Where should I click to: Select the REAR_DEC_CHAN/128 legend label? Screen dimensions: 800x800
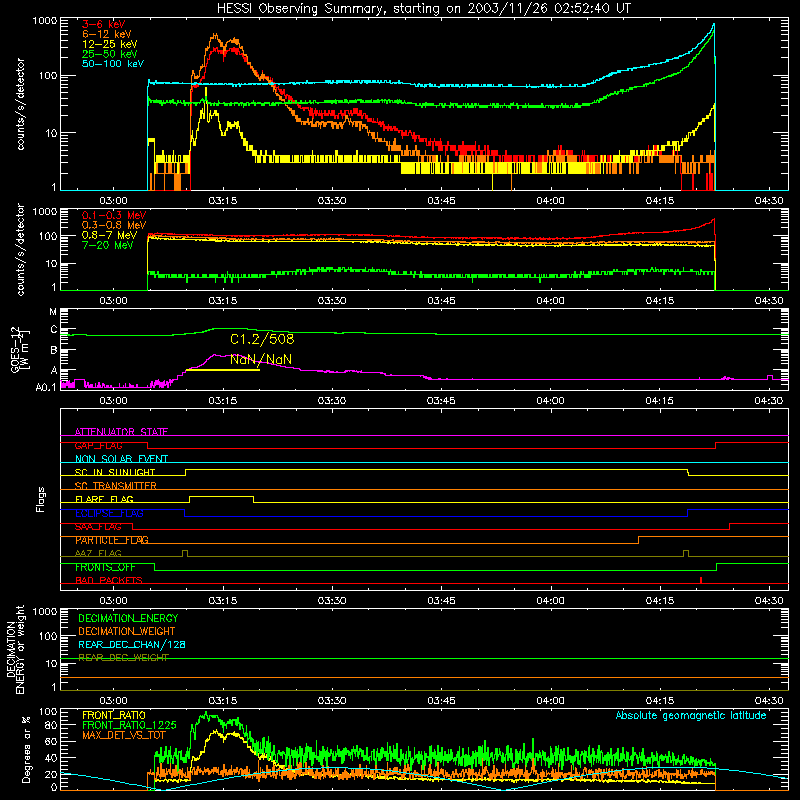pos(132,644)
